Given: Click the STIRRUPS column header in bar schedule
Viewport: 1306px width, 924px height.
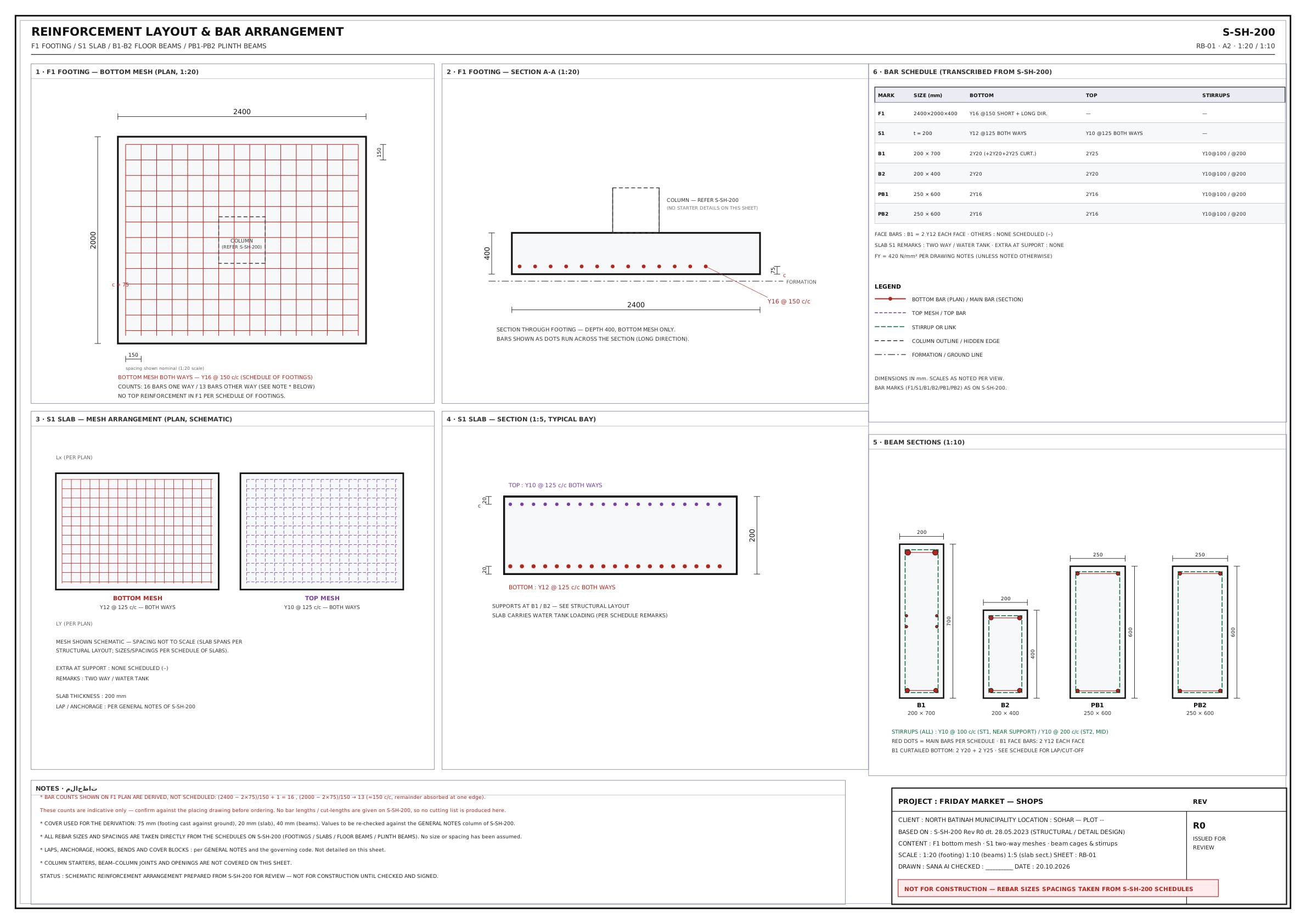Looking at the screenshot, I should coord(1216,95).
